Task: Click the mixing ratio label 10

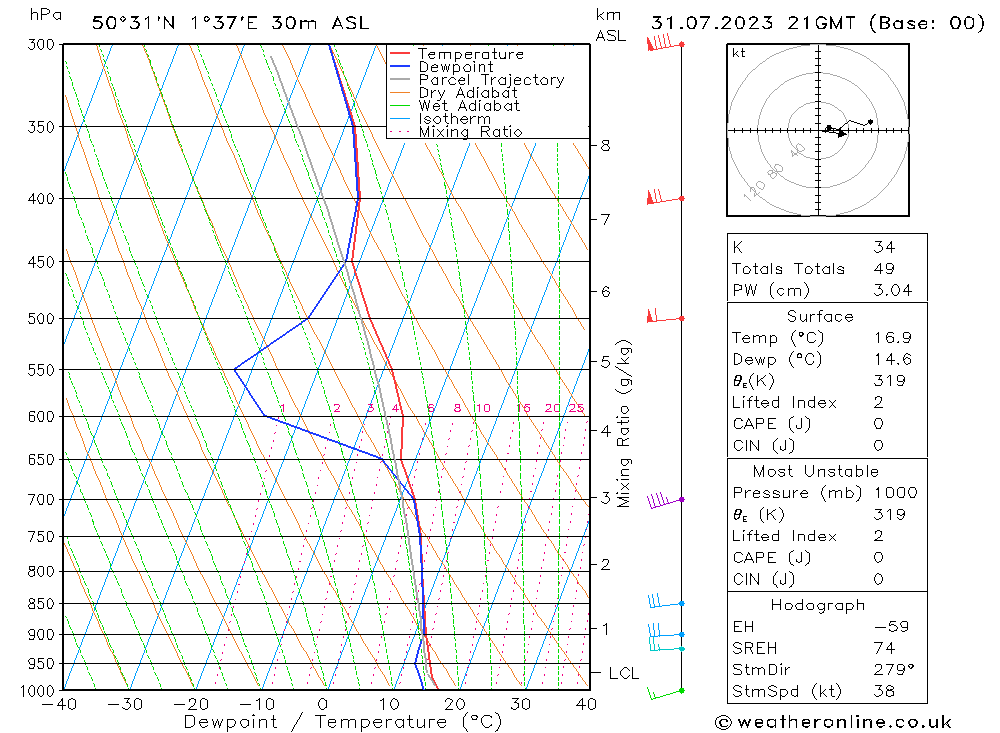Action: (483, 408)
